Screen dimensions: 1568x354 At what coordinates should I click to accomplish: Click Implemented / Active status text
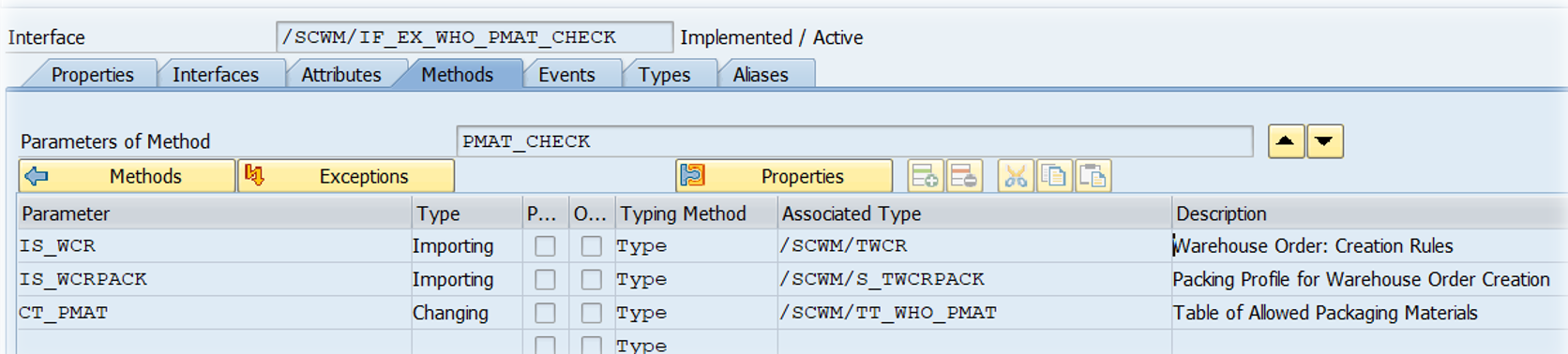click(x=771, y=37)
